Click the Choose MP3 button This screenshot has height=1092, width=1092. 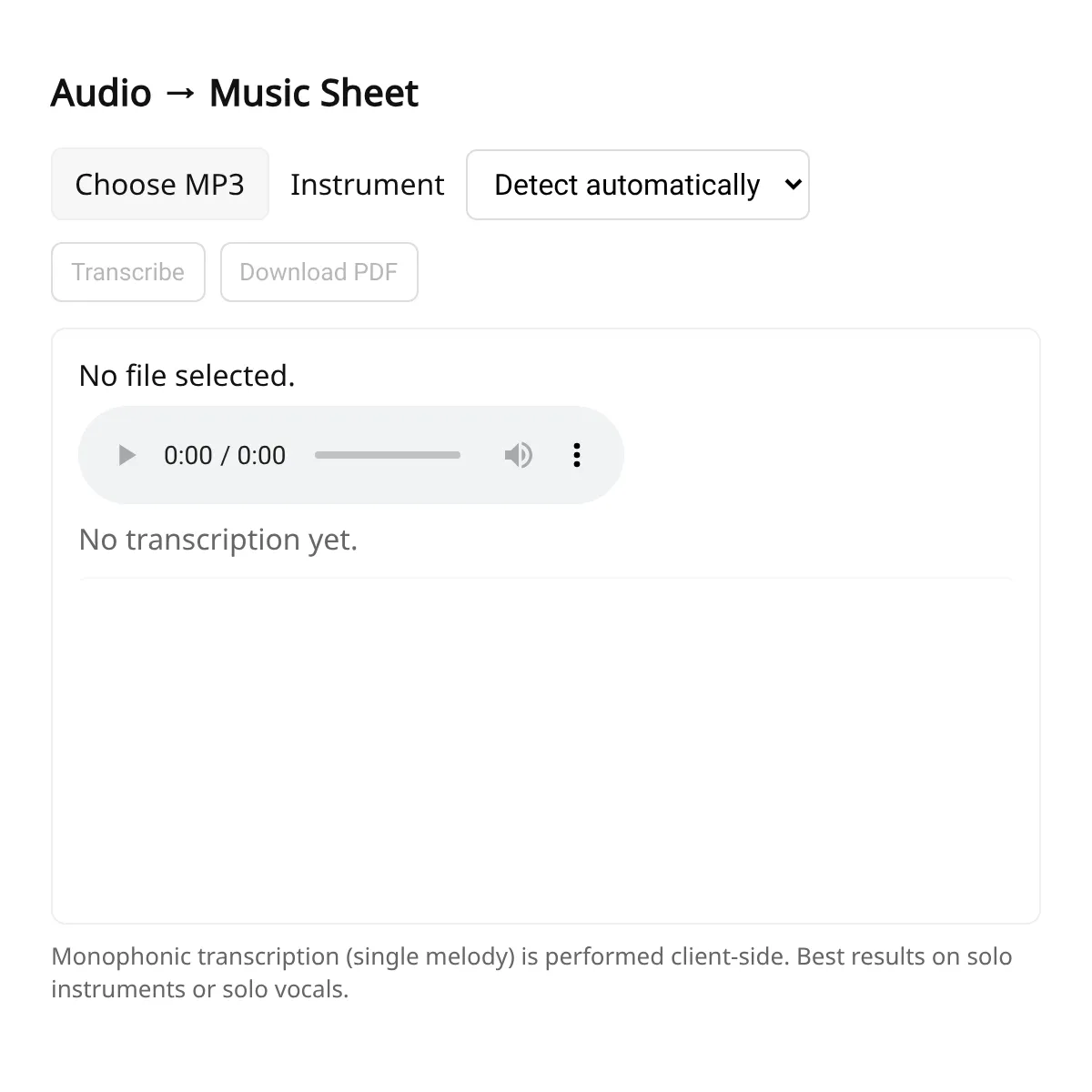pos(160,184)
